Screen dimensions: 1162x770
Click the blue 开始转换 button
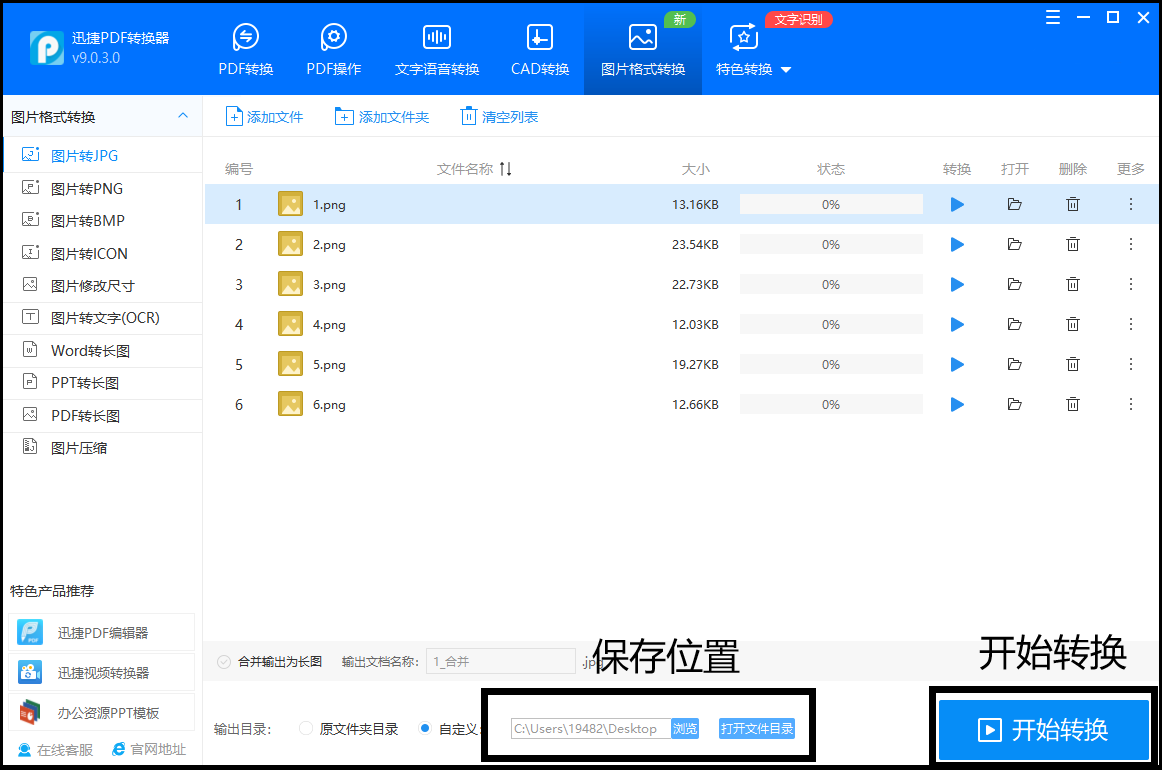[x=1043, y=730]
